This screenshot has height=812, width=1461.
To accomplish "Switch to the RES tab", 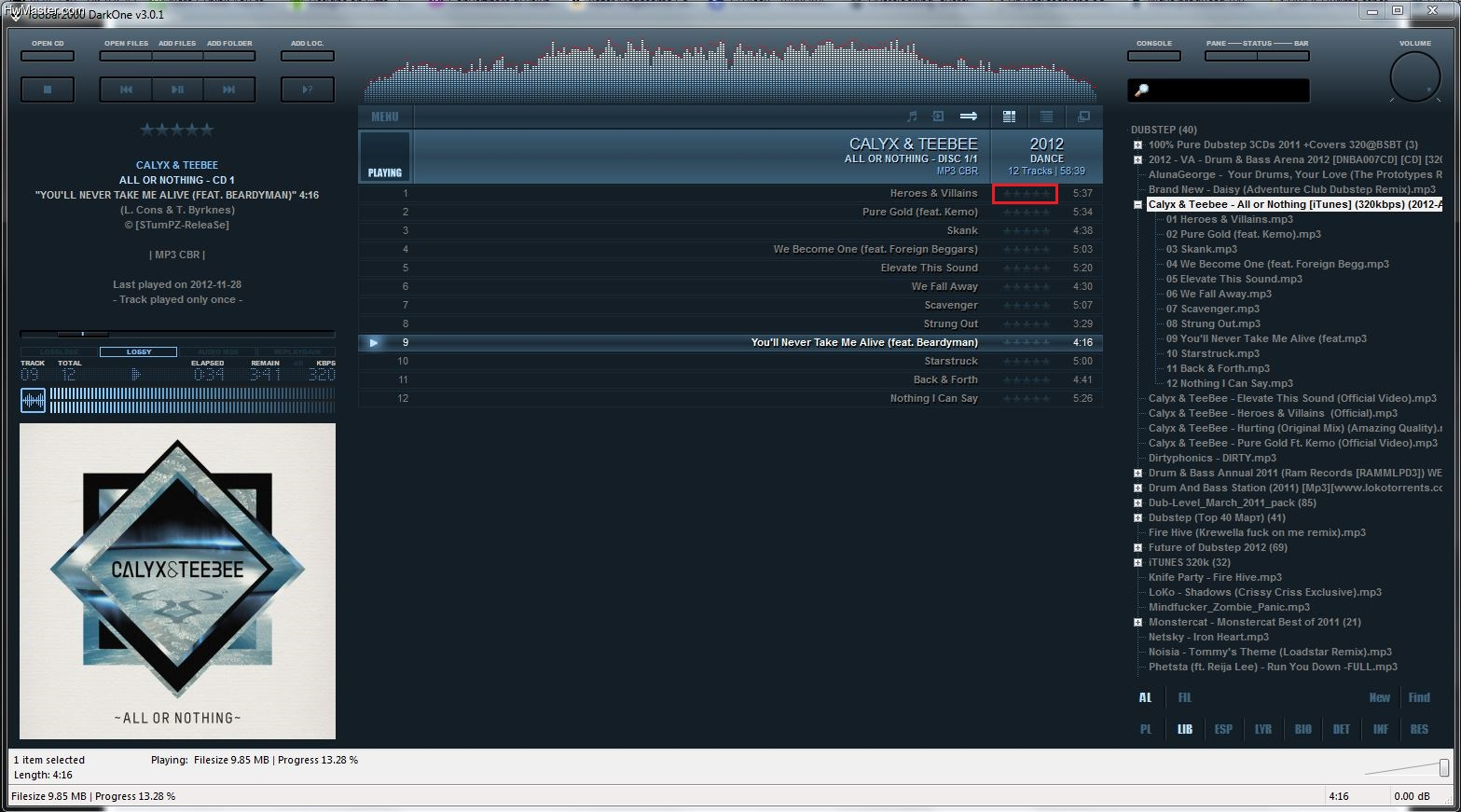I will (x=1419, y=729).
